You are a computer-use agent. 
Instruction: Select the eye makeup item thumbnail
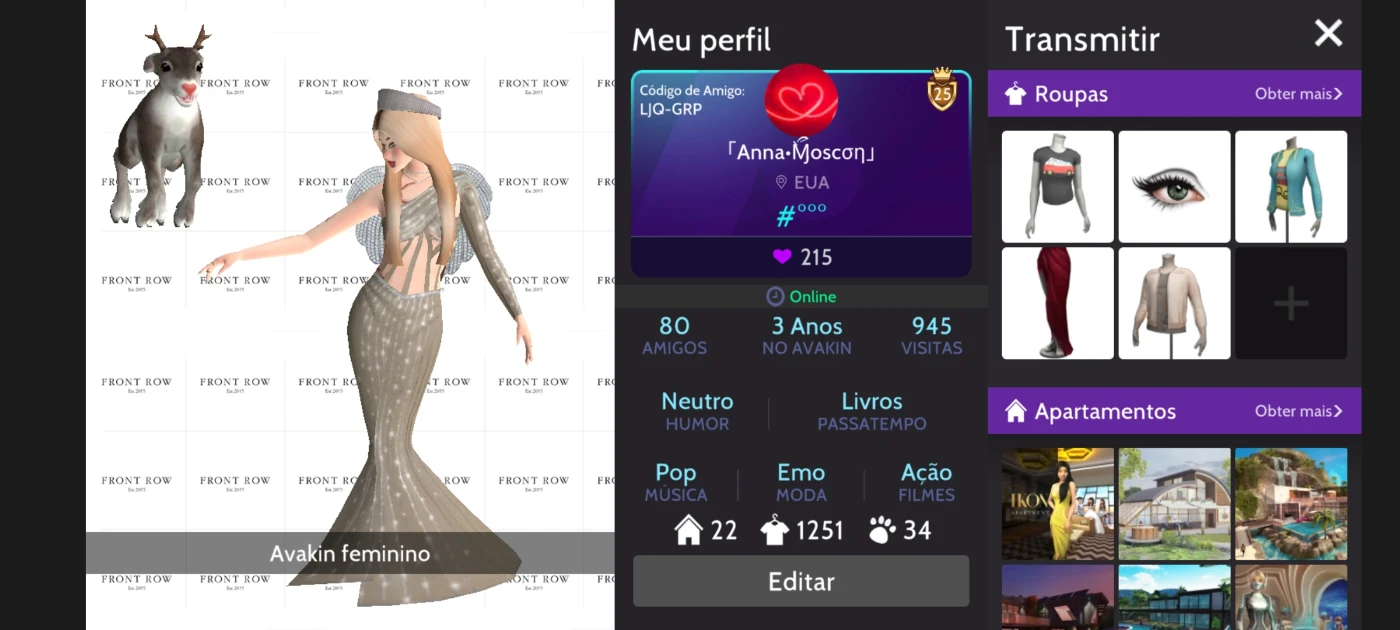[x=1174, y=187]
